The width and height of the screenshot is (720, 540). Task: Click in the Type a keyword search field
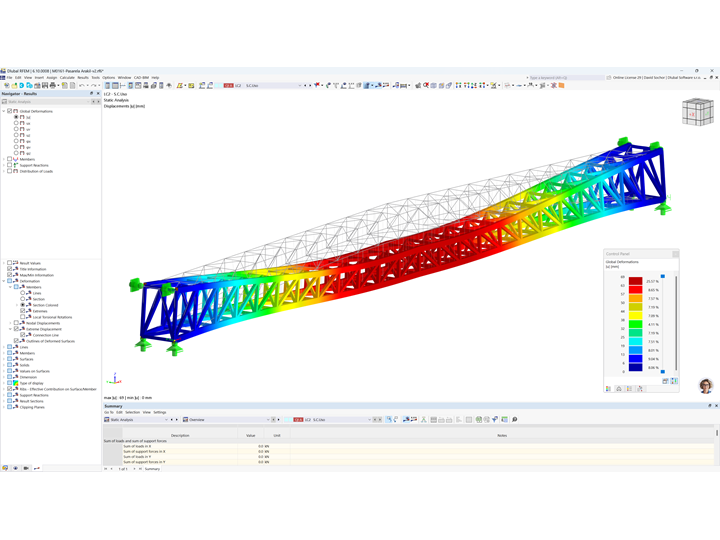[567, 78]
